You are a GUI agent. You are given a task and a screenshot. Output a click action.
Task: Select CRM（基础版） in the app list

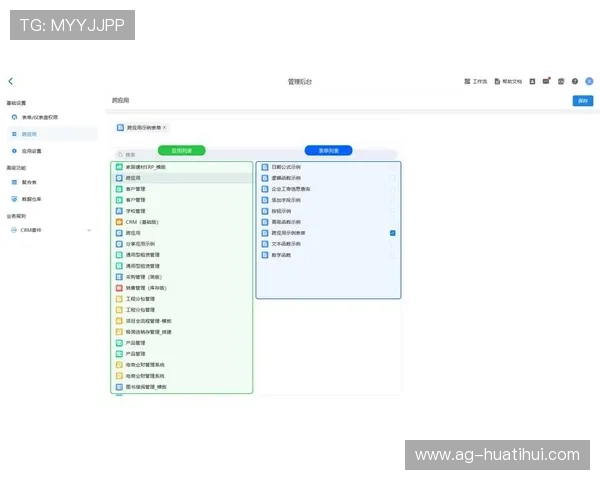(182, 222)
